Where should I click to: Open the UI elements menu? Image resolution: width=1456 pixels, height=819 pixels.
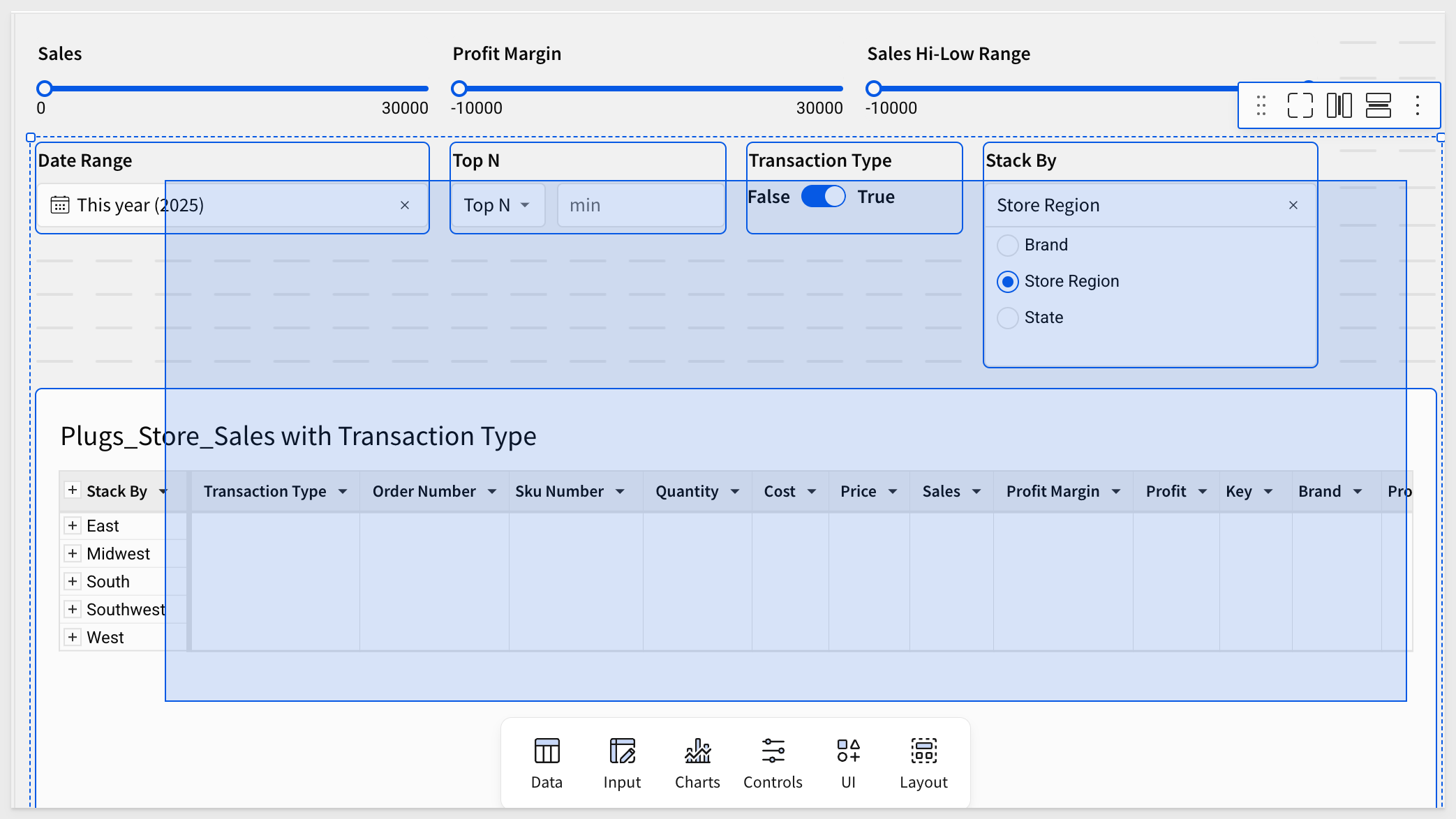848,763
